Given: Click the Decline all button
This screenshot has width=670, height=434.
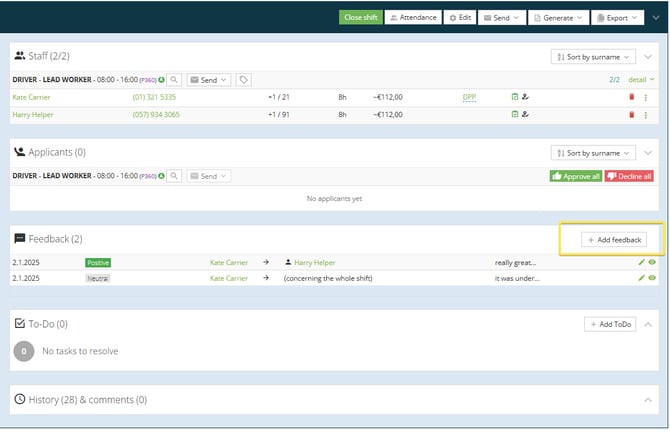Looking at the screenshot, I should (x=629, y=176).
